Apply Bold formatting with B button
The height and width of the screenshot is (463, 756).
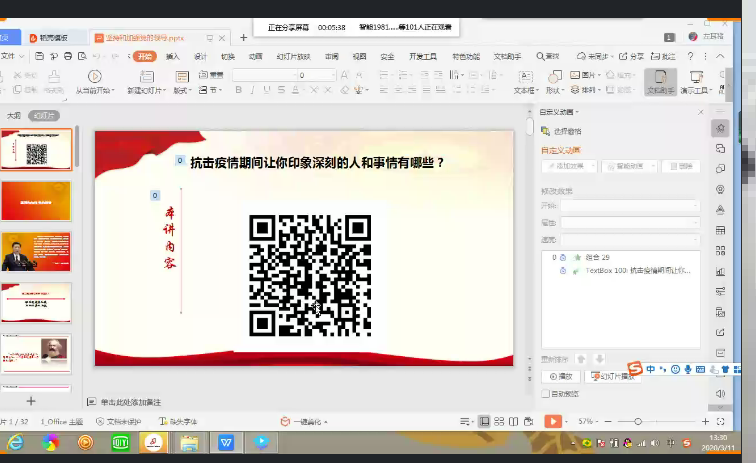coord(238,90)
